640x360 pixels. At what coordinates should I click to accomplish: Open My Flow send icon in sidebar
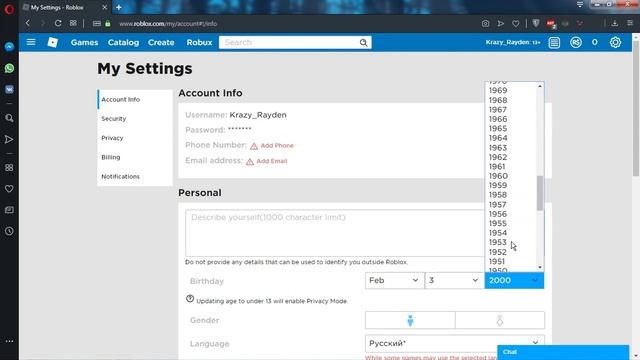9,139
